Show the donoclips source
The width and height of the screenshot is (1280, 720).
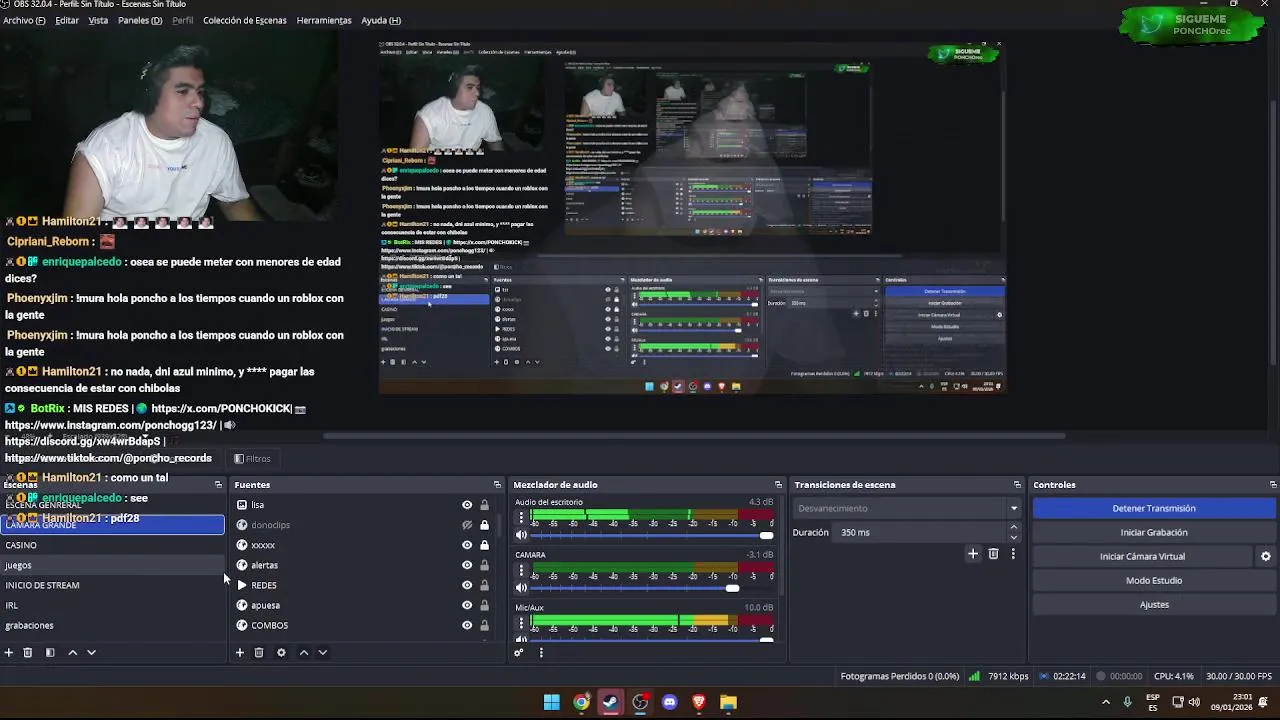(x=466, y=525)
